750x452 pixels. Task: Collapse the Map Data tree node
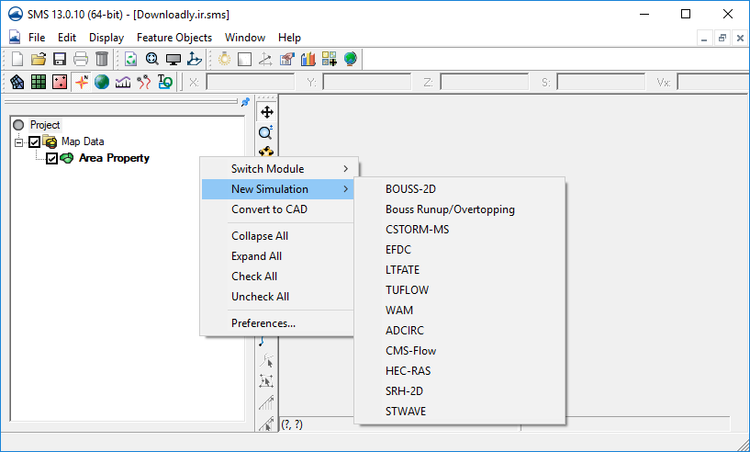18,142
